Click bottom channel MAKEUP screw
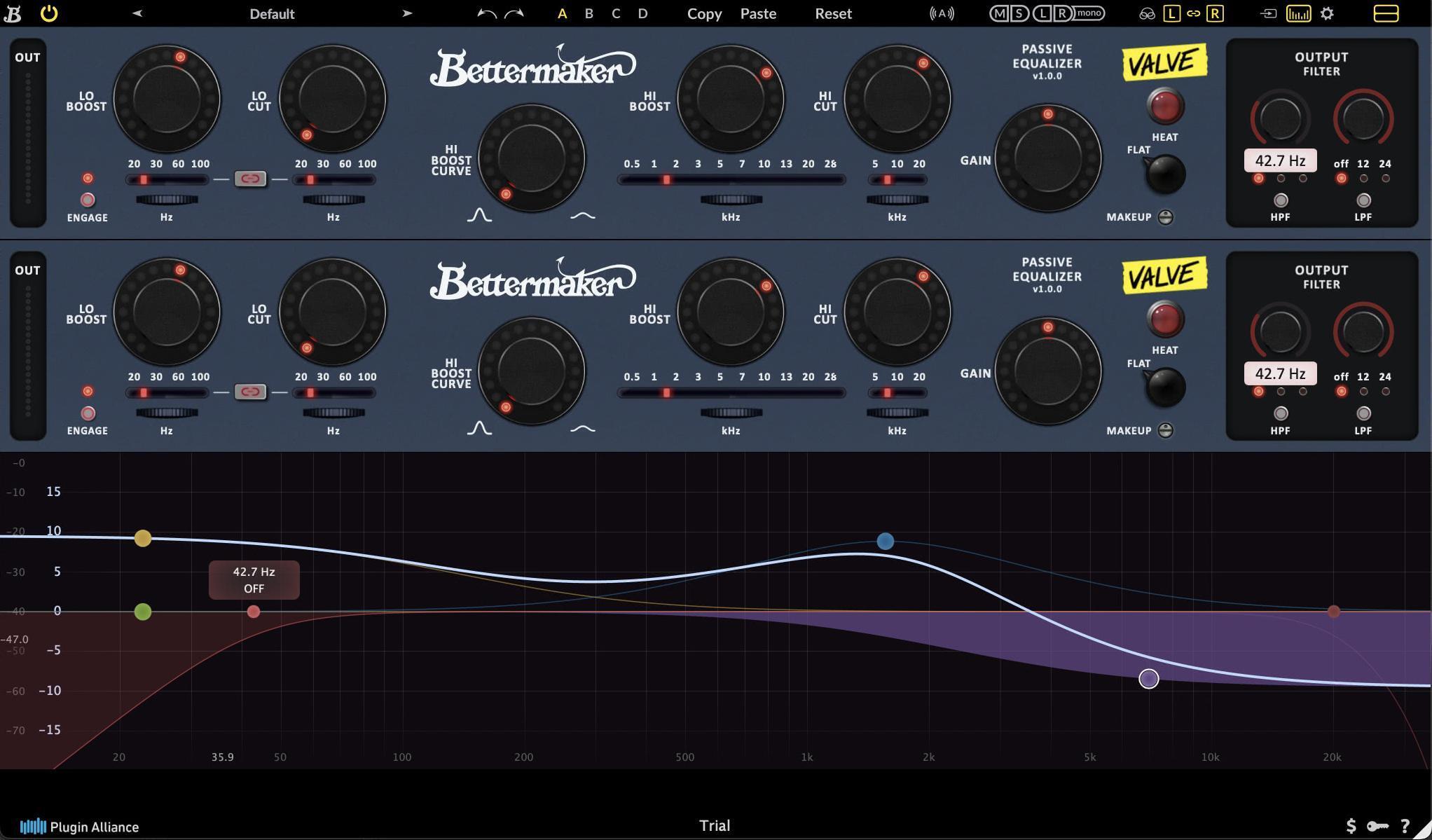The height and width of the screenshot is (840, 1432). click(1165, 430)
